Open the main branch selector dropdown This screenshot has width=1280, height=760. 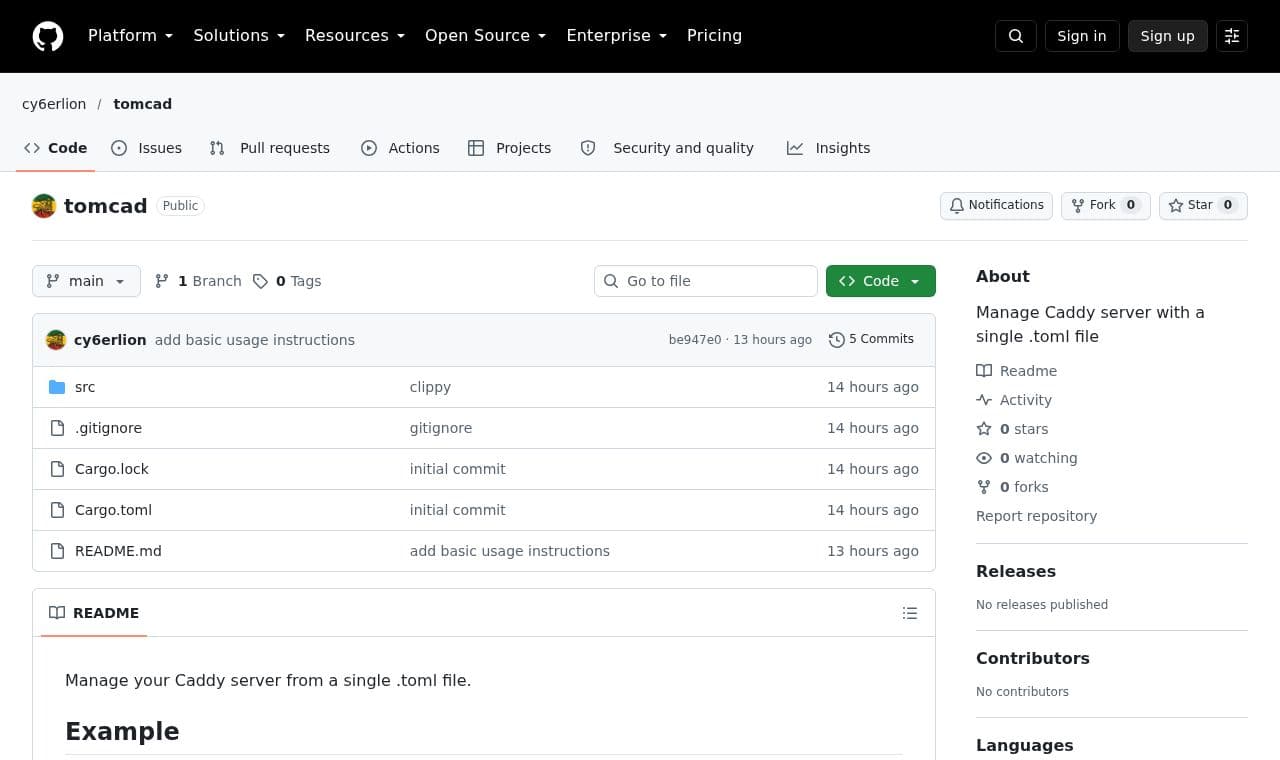86,281
